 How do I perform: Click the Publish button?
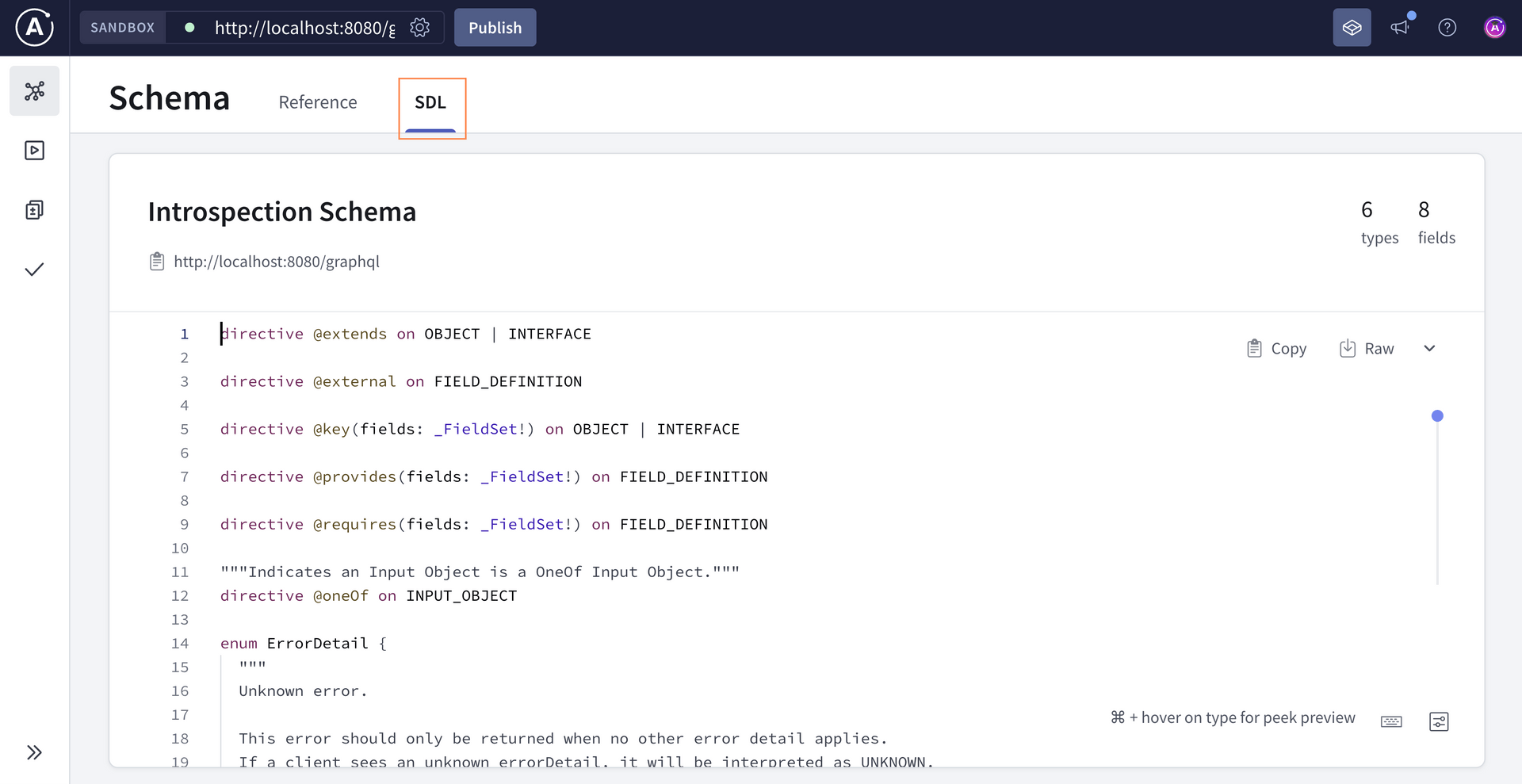tap(495, 27)
